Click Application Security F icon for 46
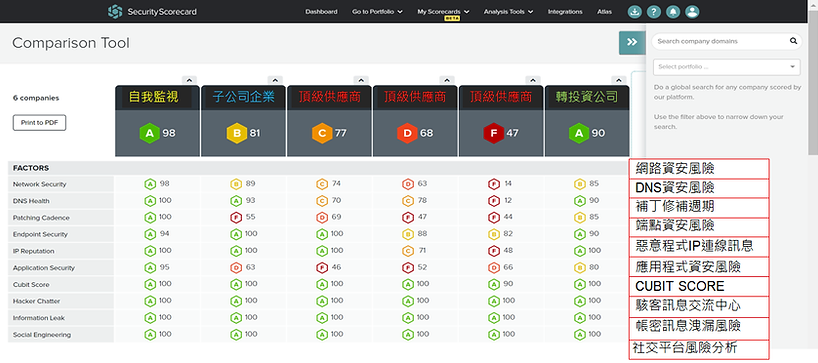This screenshot has width=818, height=363. (x=322, y=268)
